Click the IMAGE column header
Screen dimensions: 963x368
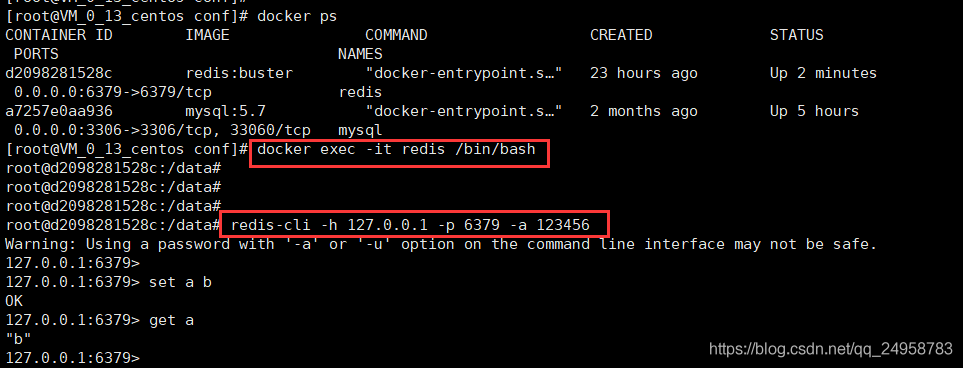207,35
